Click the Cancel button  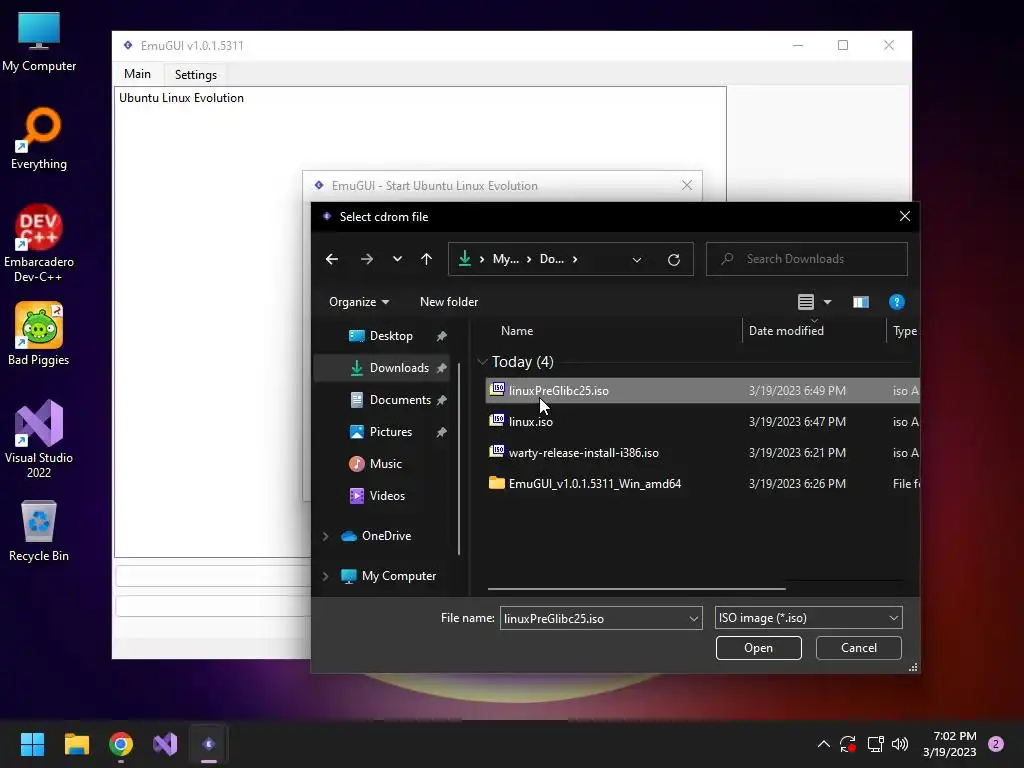click(859, 648)
